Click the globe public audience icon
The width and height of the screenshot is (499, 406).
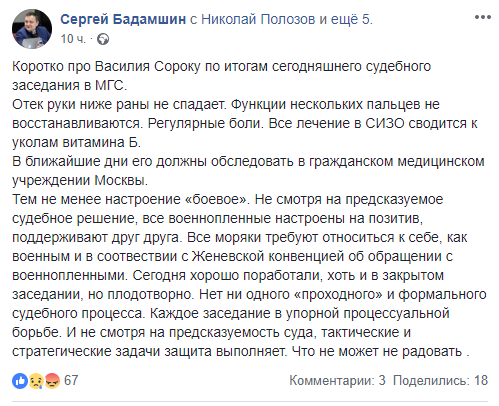coord(103,39)
